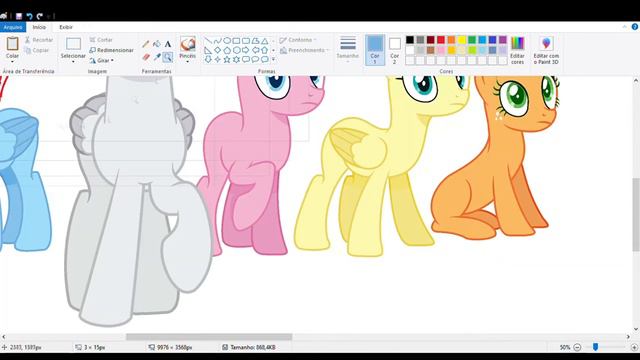Choose the Down arrow shape
Screen dimensions: 640x360
[208, 60]
